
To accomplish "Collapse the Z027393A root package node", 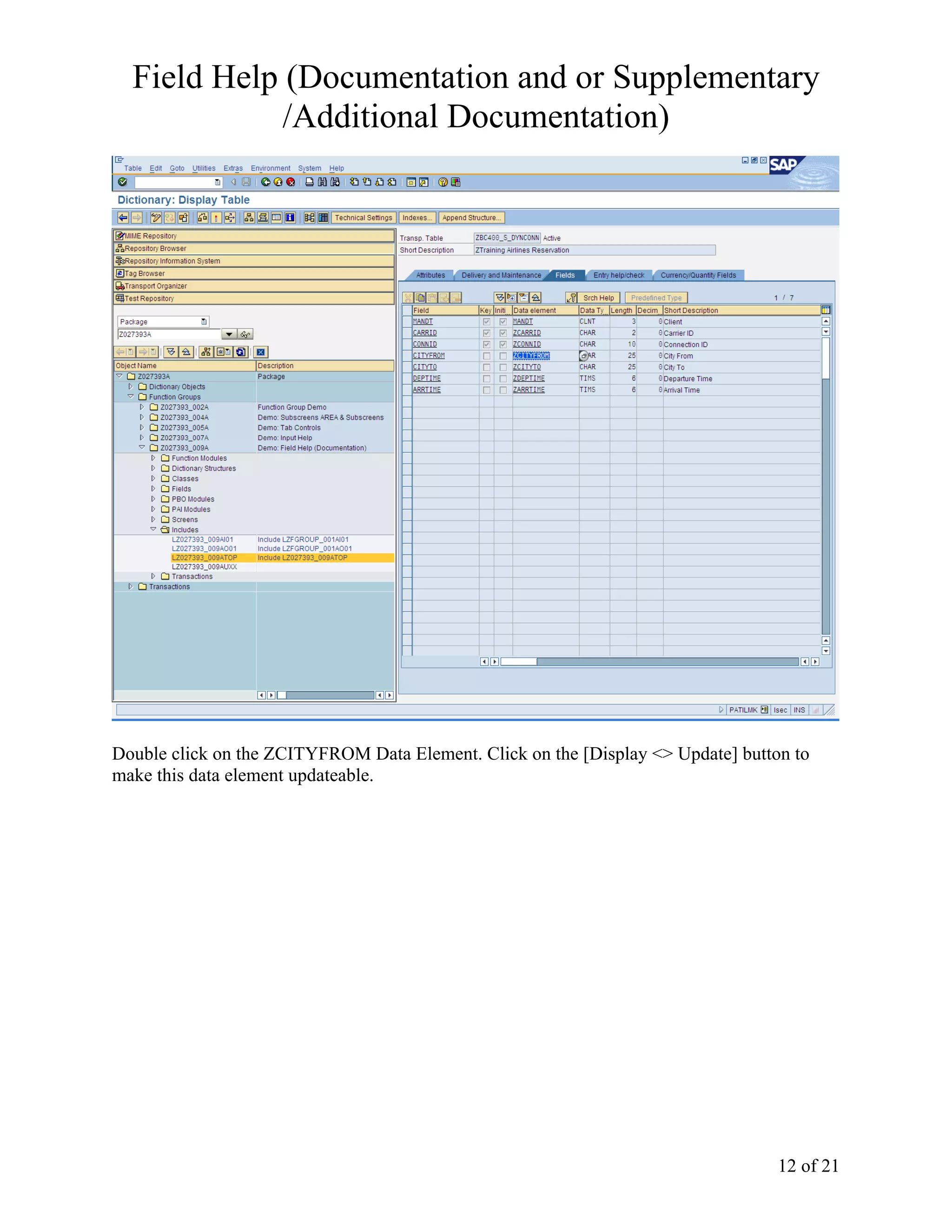I will tap(119, 376).
